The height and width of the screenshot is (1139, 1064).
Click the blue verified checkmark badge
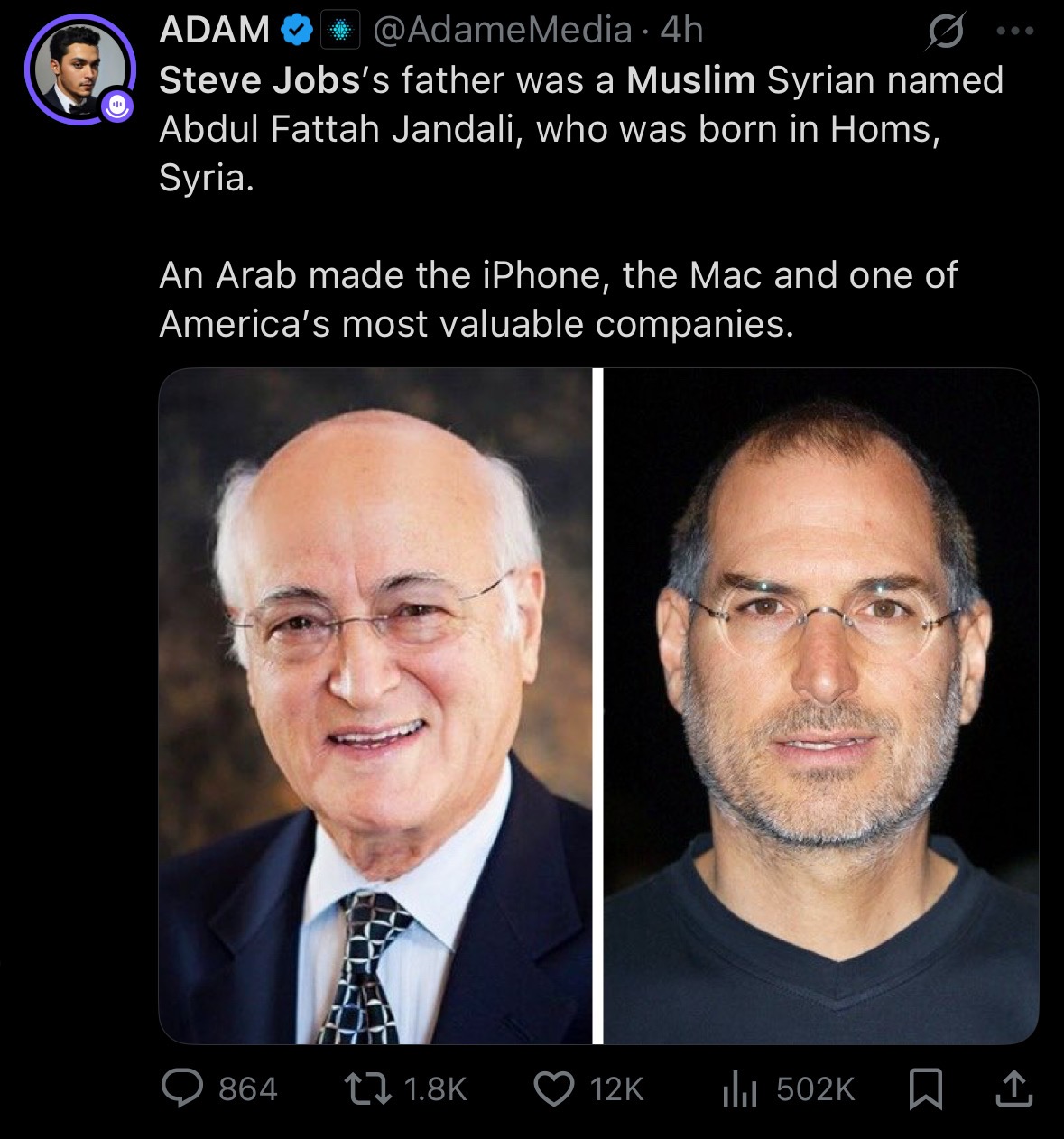[297, 32]
